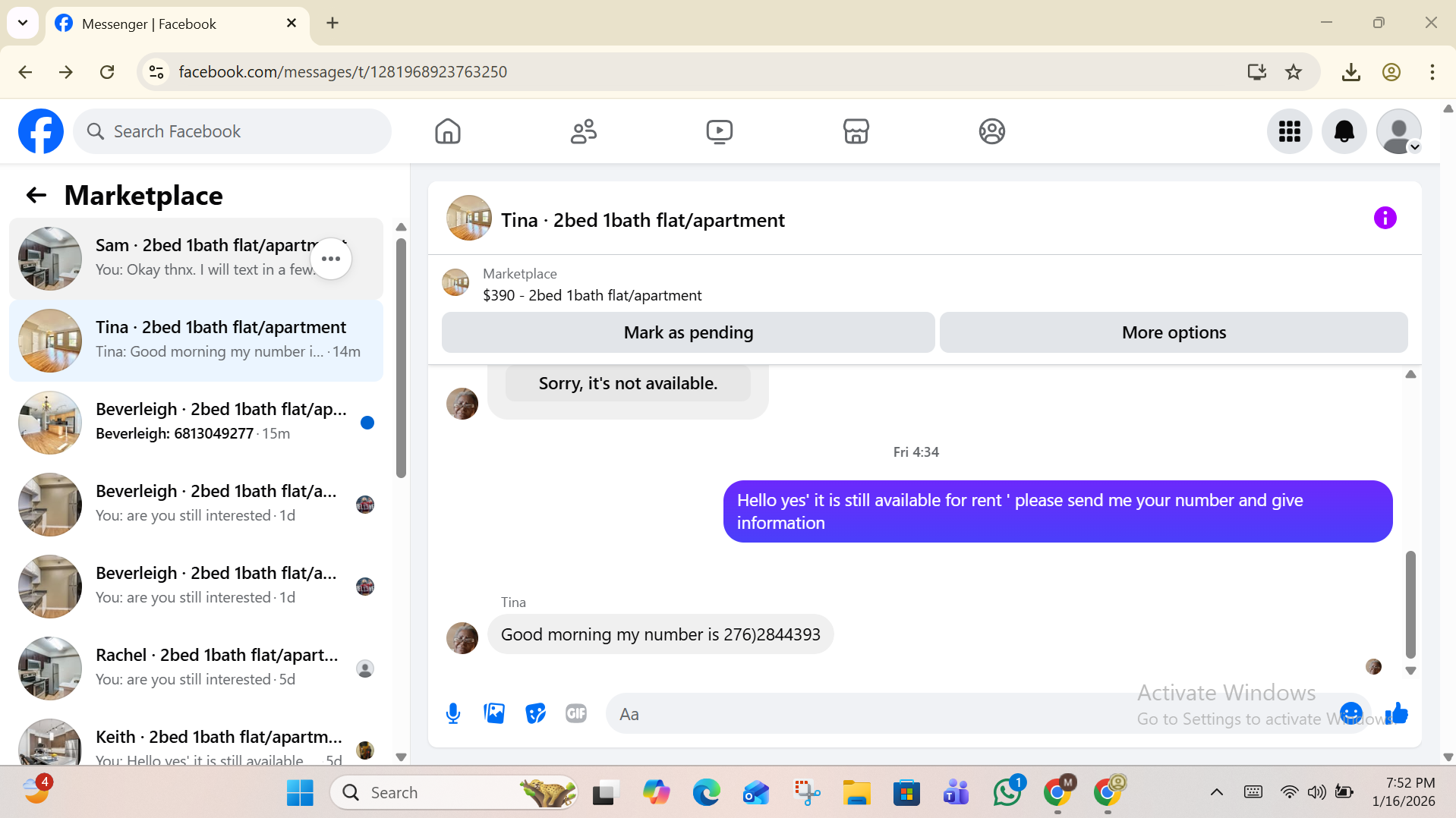Click More options button
Screen dimensions: 1456x818
click(1174, 332)
